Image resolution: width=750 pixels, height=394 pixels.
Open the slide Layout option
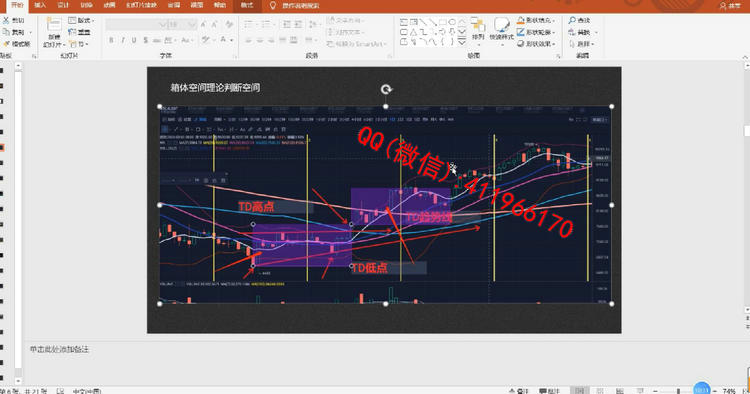(x=81, y=20)
